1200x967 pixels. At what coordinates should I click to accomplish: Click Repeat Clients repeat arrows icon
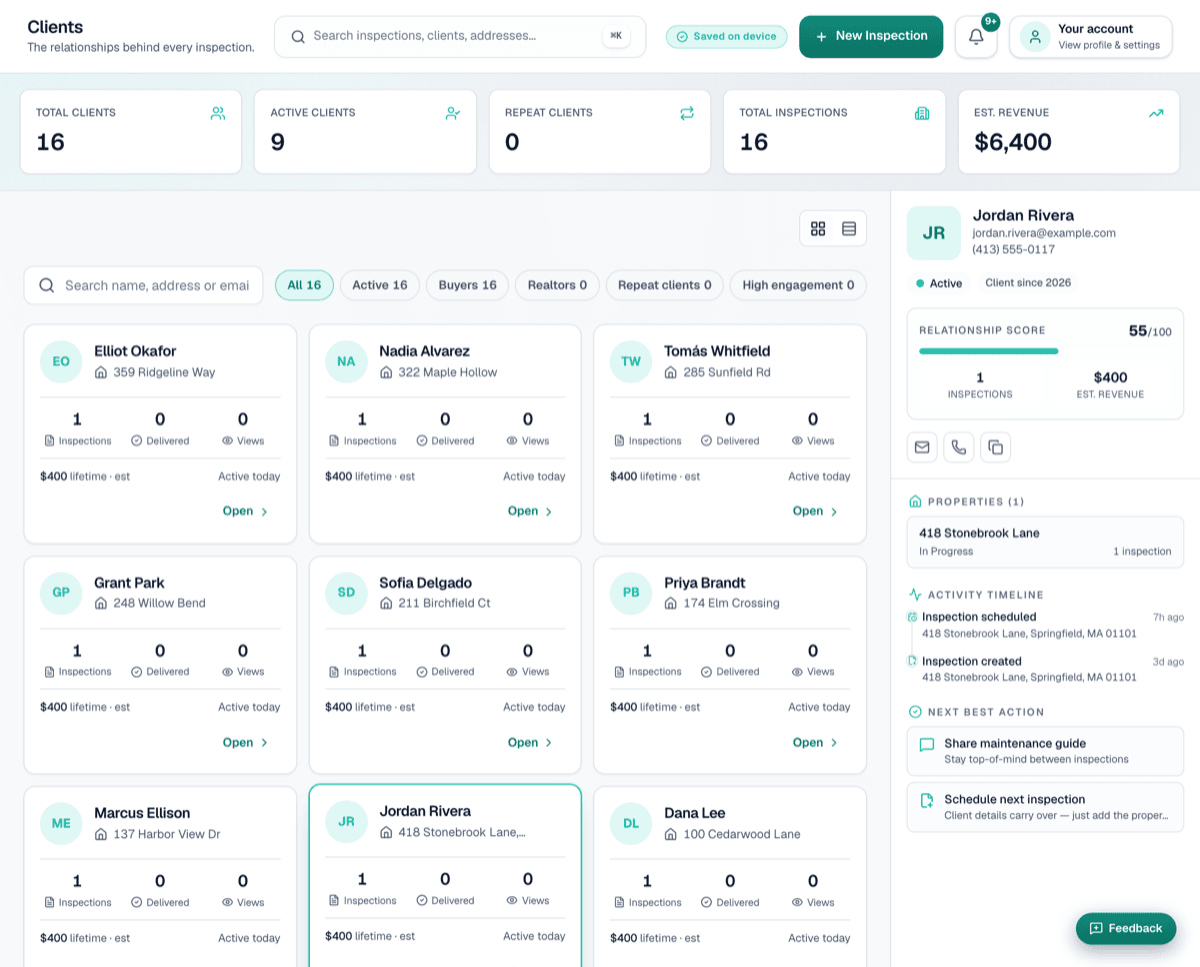(687, 113)
